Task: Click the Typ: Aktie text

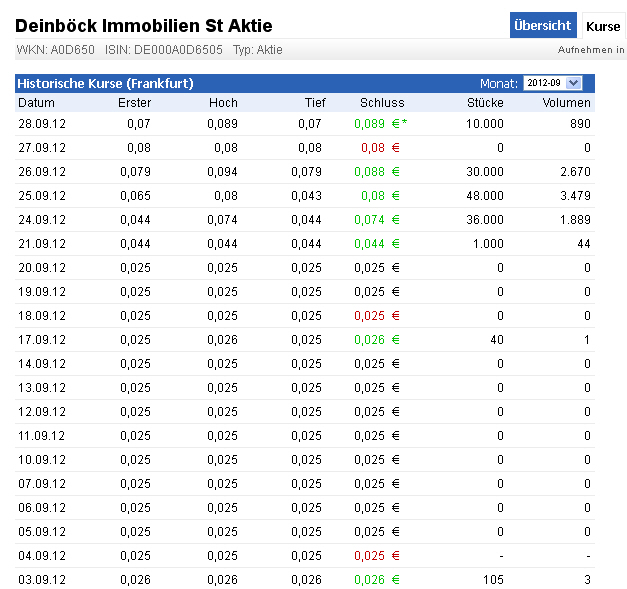Action: [x=258, y=50]
